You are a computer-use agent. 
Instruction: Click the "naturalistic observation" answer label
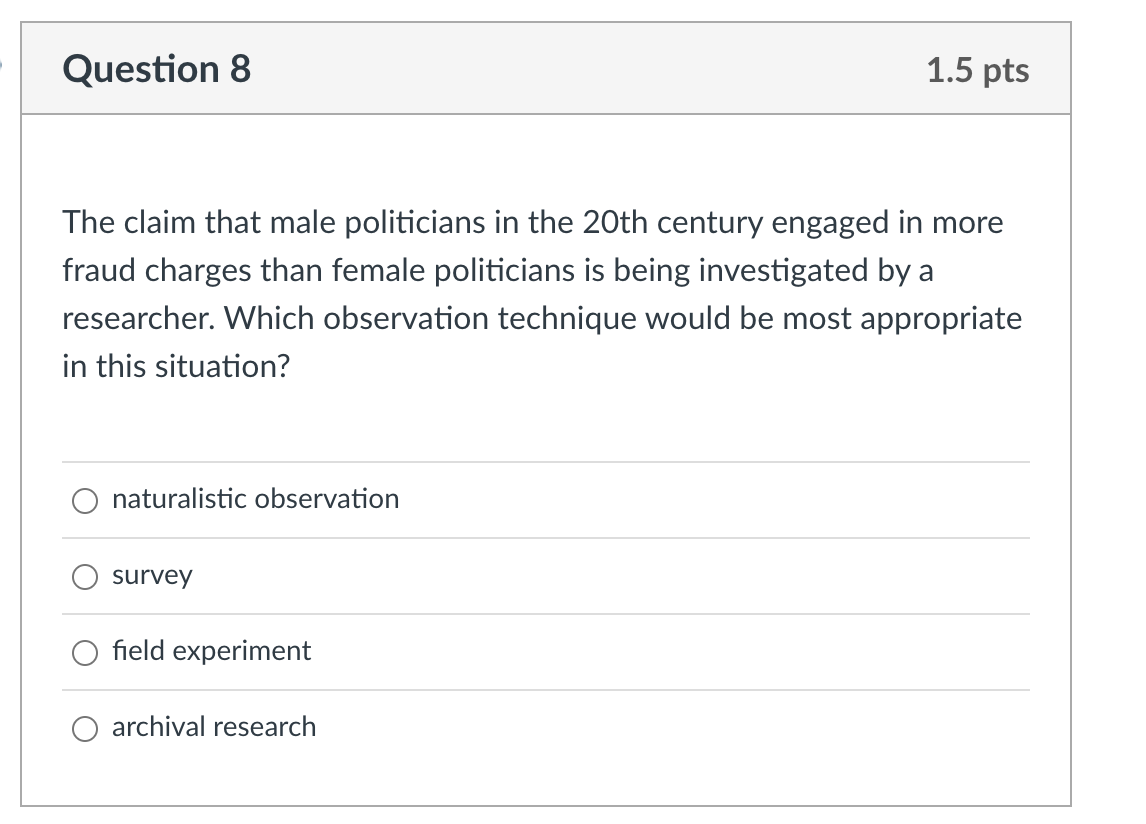pos(255,499)
